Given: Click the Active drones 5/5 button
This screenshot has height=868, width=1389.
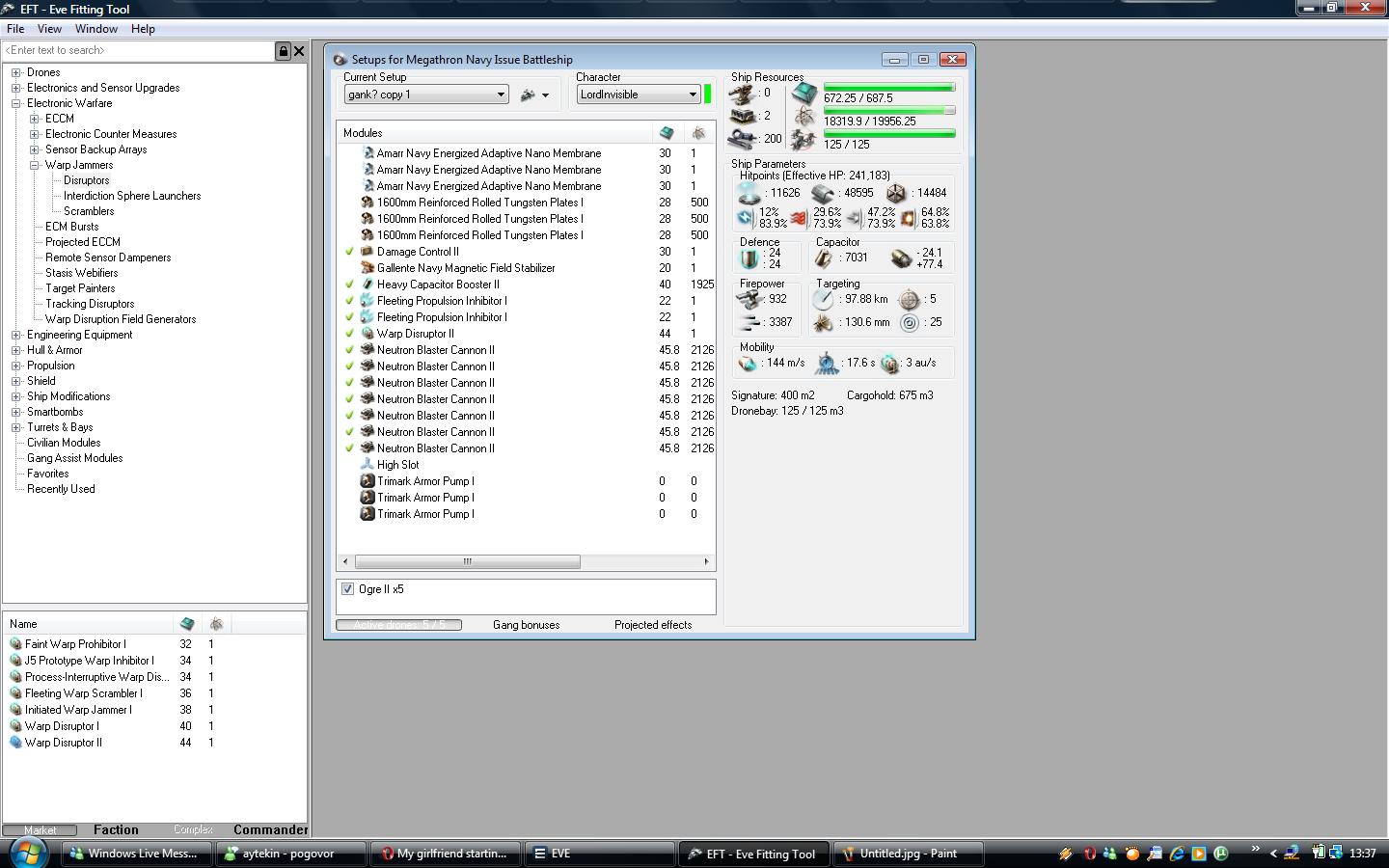Looking at the screenshot, I should [399, 625].
